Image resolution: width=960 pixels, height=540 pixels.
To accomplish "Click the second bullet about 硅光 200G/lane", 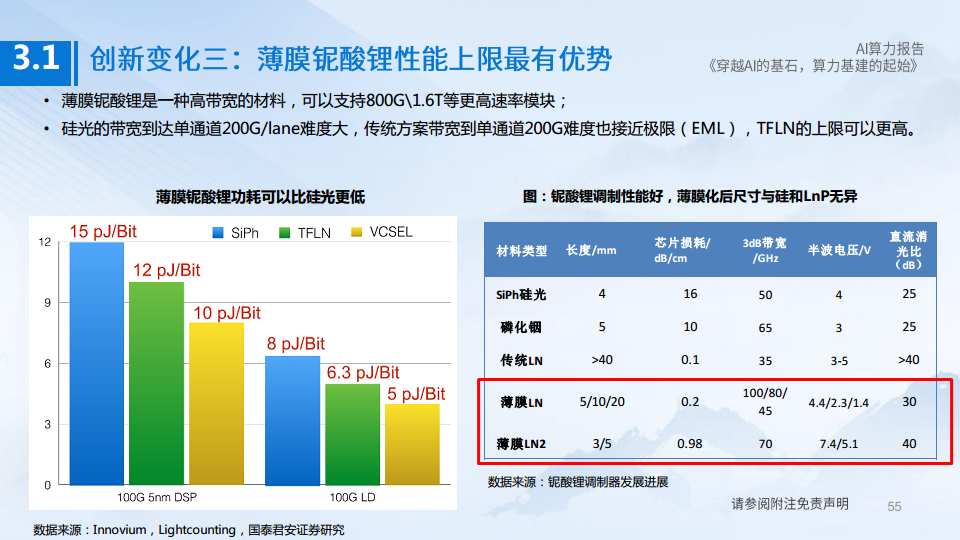I will [x=489, y=129].
